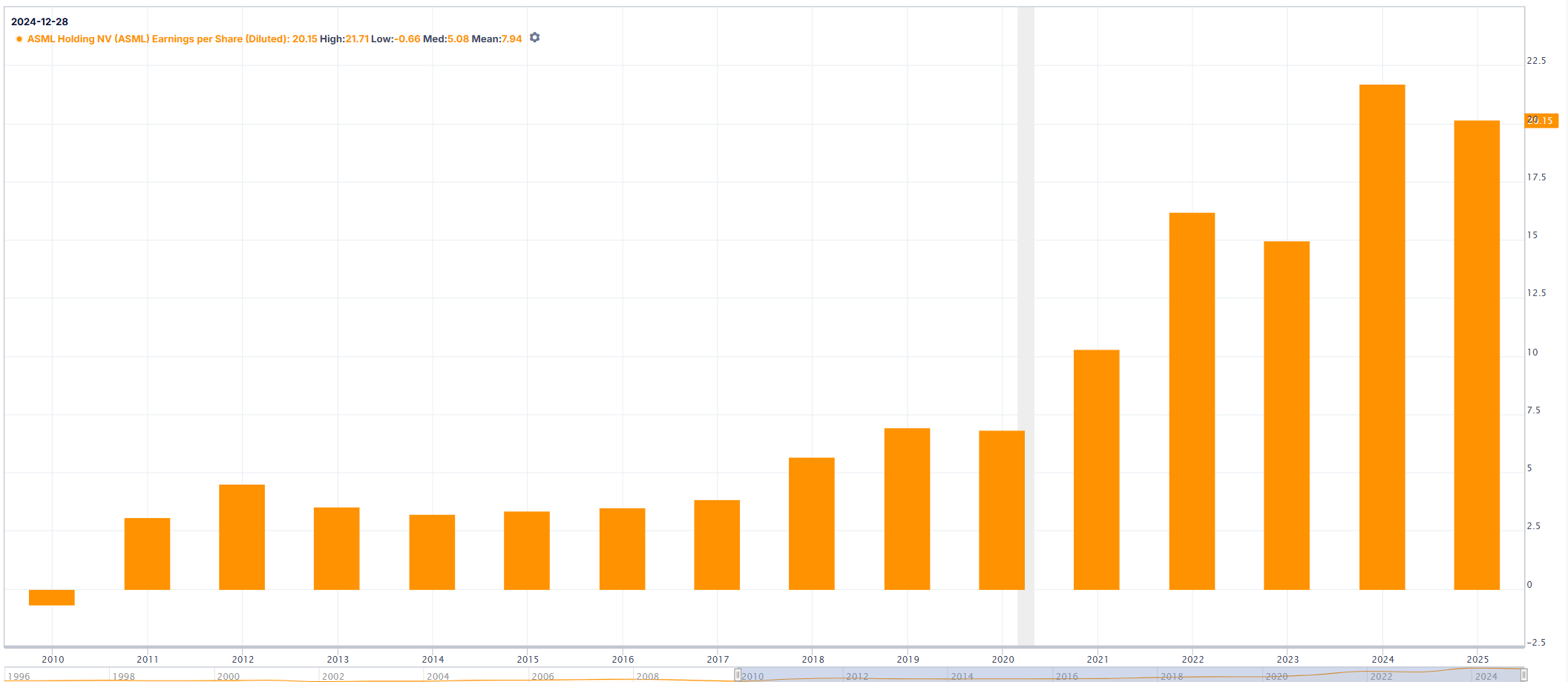Click the 2023 earnings bar
This screenshot has height=682, width=1568.
pos(1287,416)
